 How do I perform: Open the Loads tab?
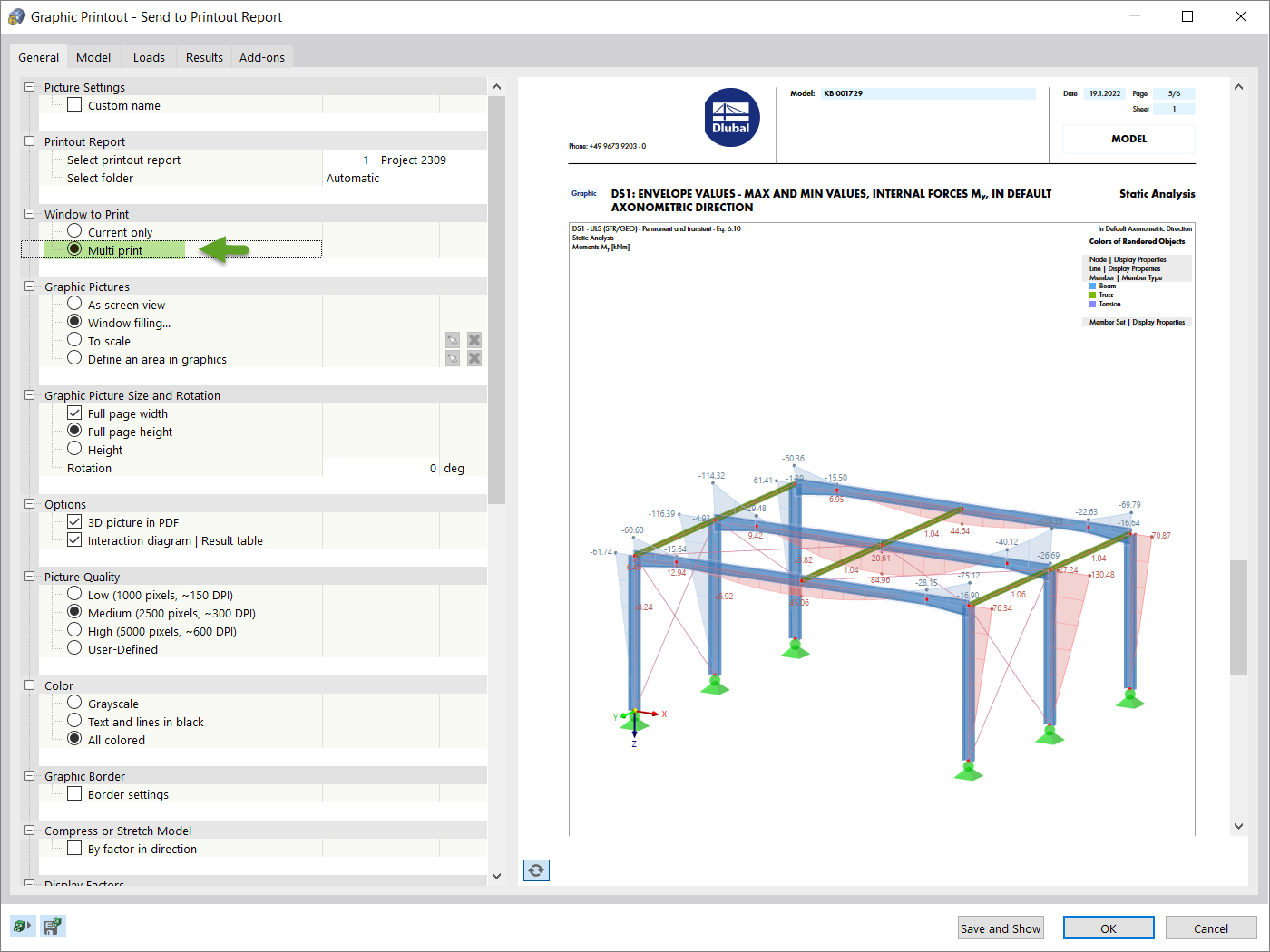(149, 57)
